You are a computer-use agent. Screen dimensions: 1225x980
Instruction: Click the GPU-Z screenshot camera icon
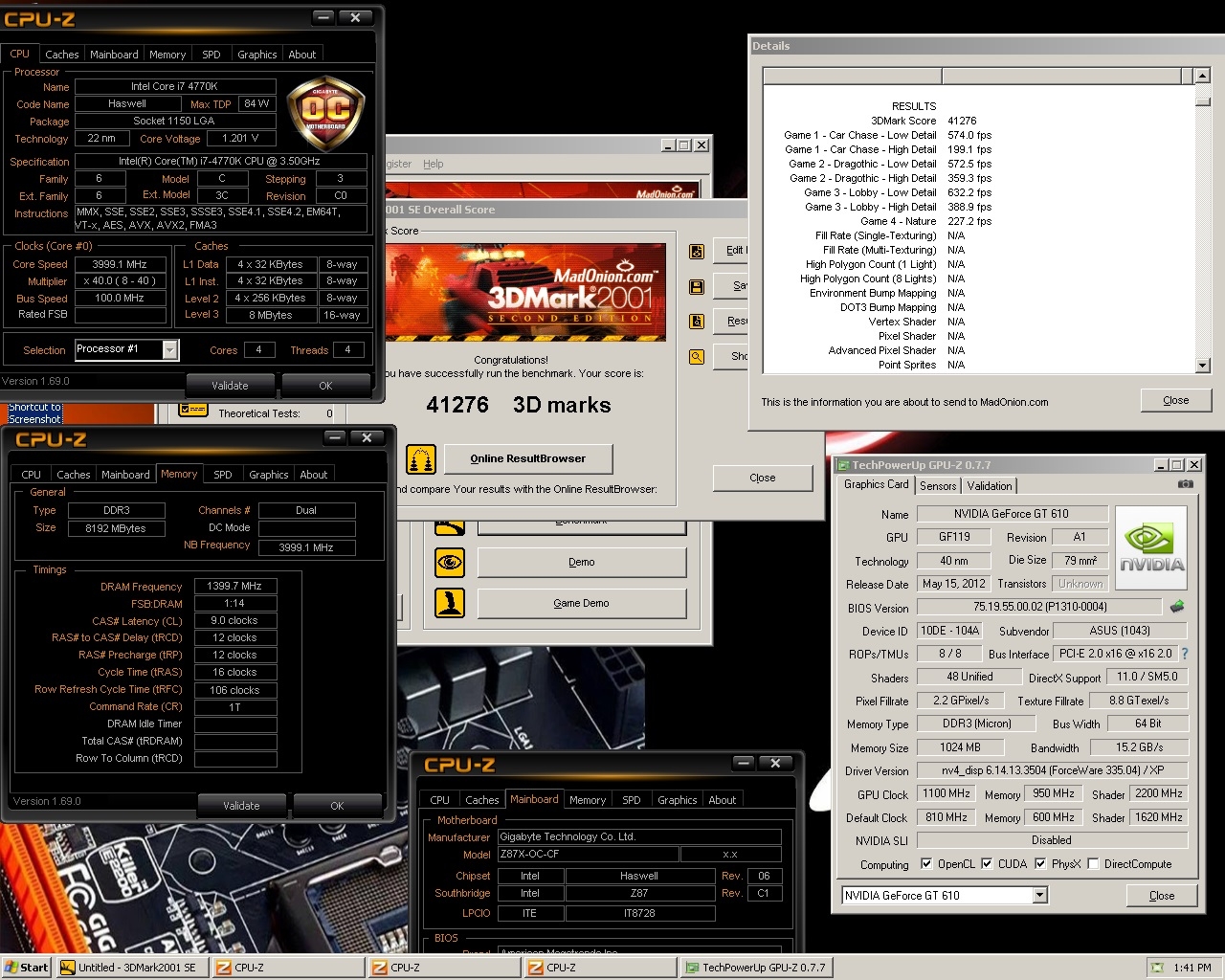[1185, 484]
